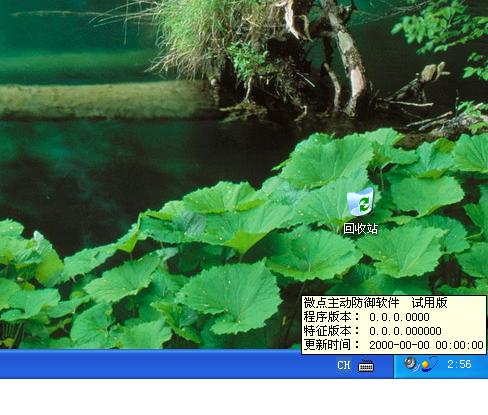Viewport: 488px width, 415px height.
Task: Click the 特征版本 line in tooltip
Action: (x=372, y=331)
